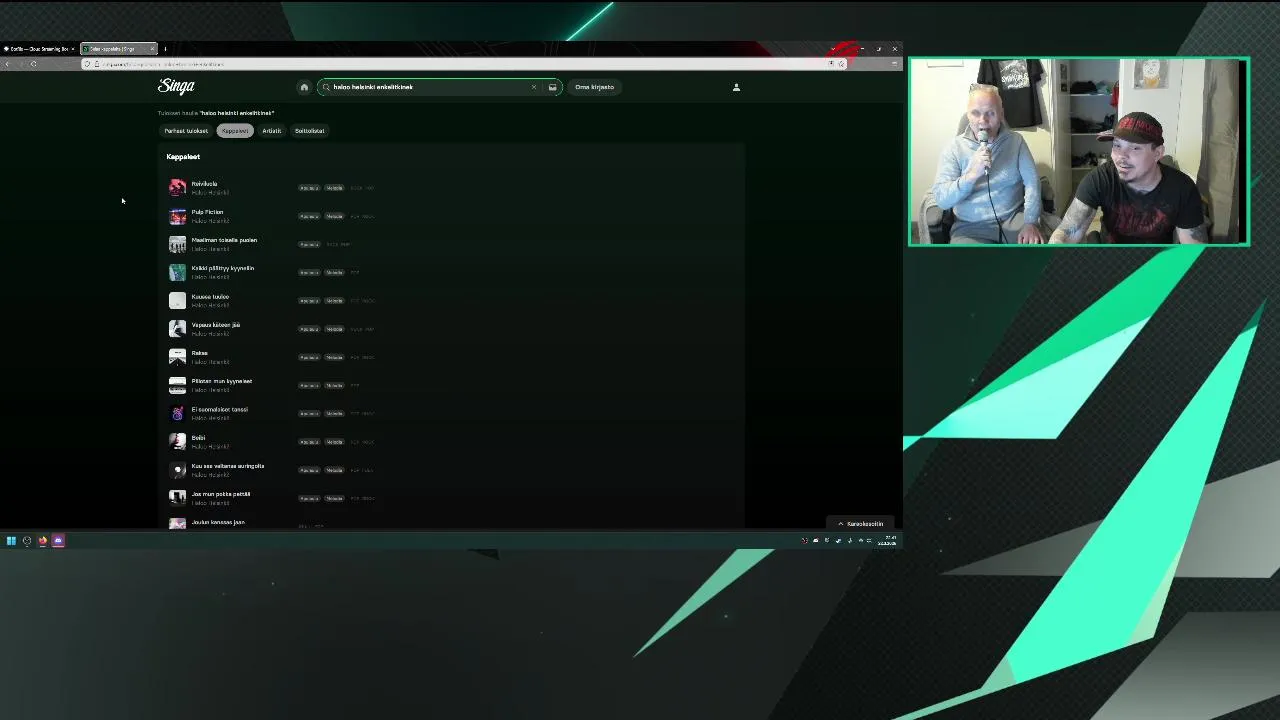Open the user profile icon
The height and width of the screenshot is (720, 1280).
coord(736,87)
